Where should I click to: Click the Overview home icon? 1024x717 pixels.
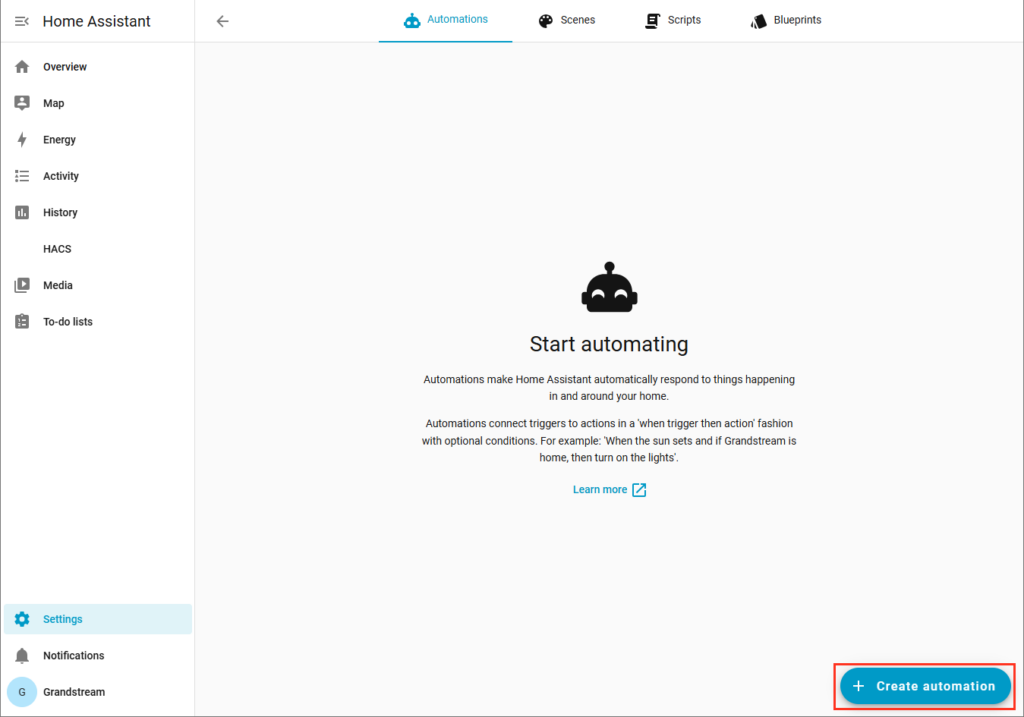point(22,67)
